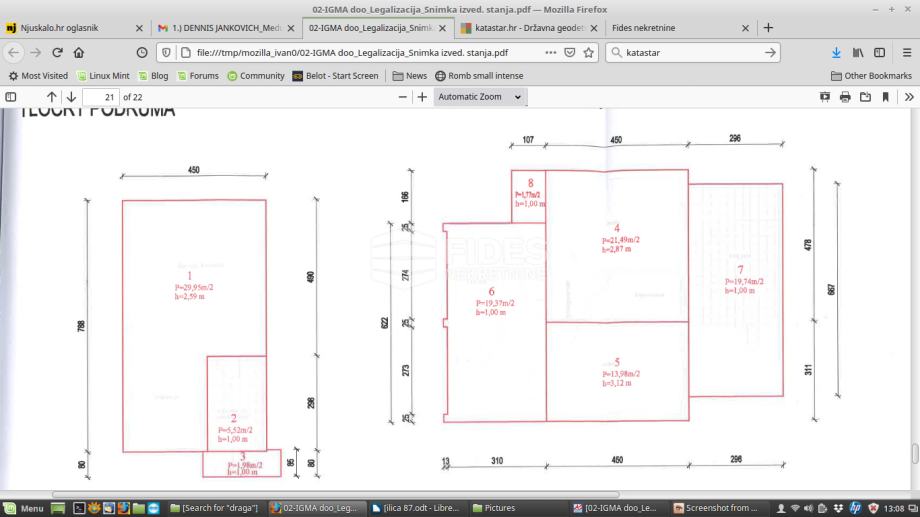Zoom in the PDF document
Viewport: 920px width, 517px height.
[422, 97]
